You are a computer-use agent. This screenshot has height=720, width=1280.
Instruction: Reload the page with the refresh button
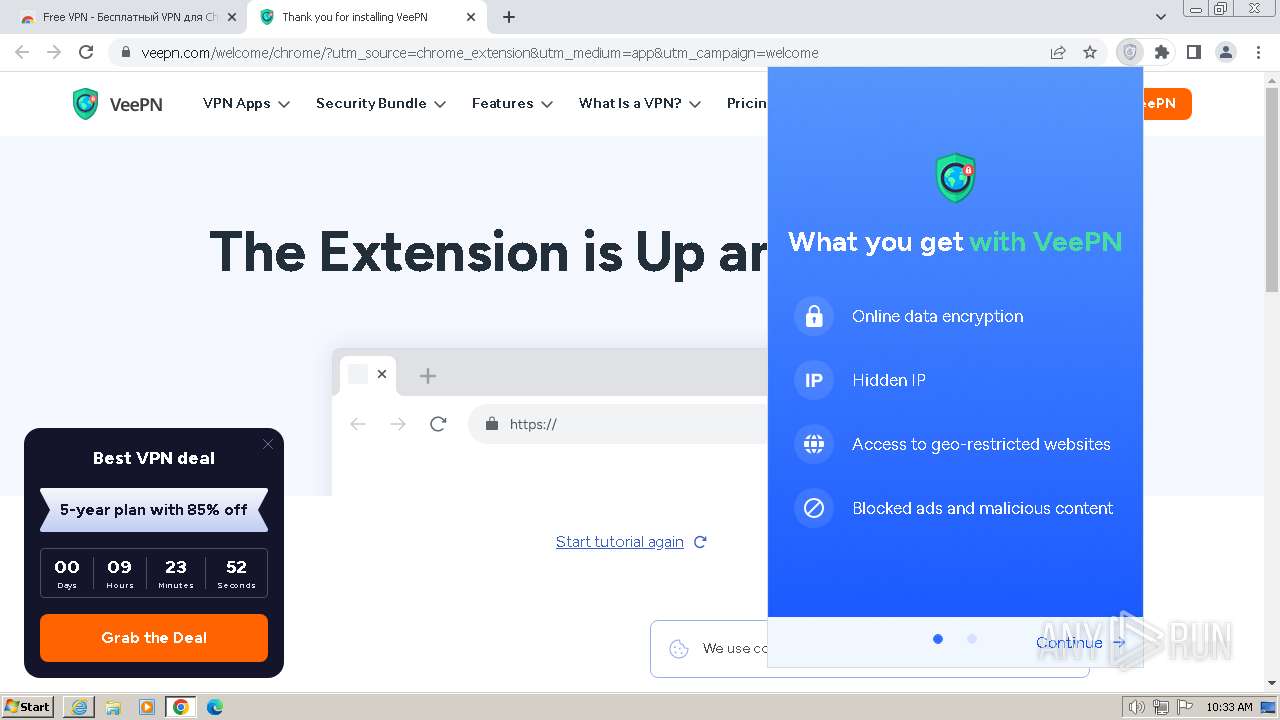86,53
